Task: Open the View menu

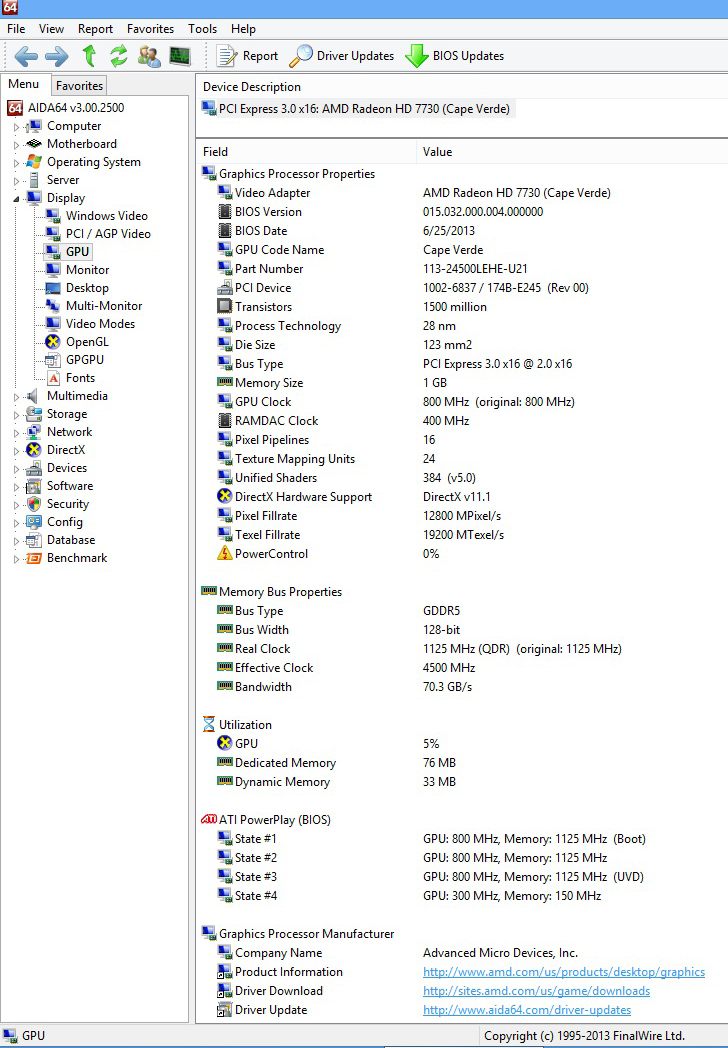Action: [51, 29]
